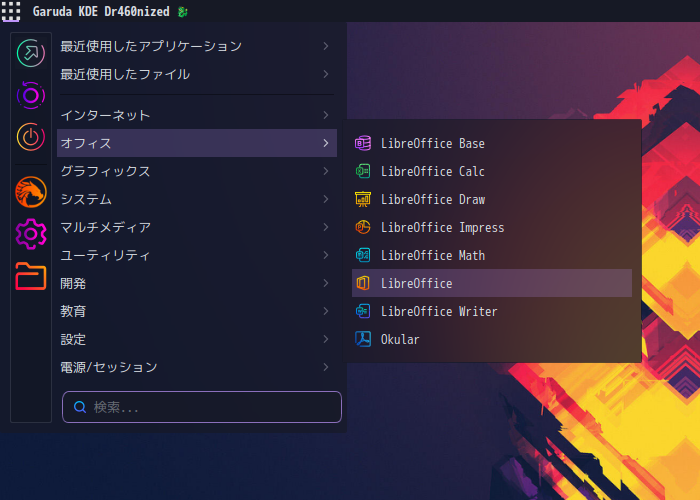Open the 開発 category

click(197, 283)
